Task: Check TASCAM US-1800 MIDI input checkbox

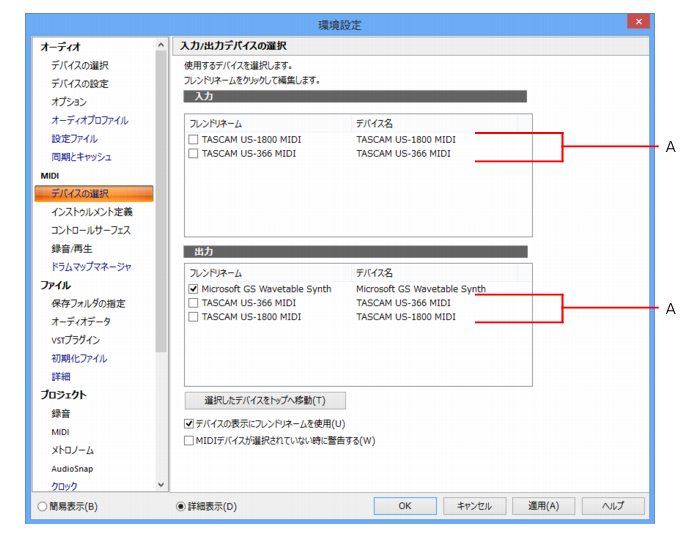Action: (193, 140)
